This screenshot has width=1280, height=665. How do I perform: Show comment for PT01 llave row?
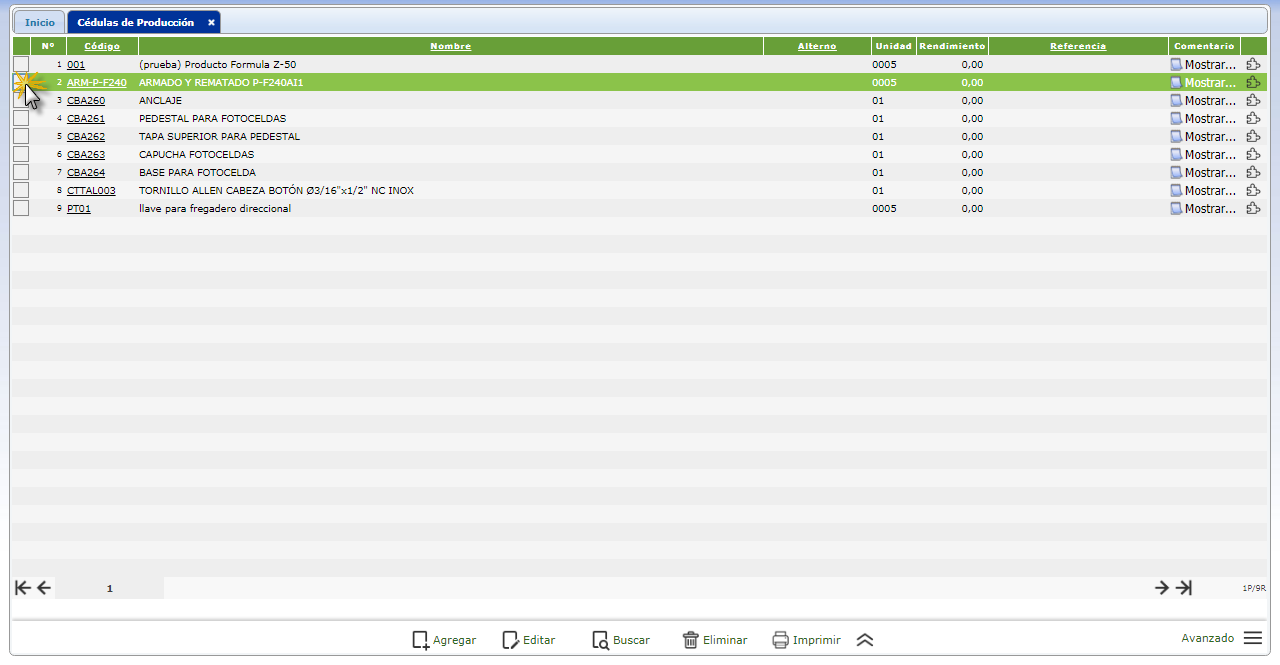click(1203, 208)
